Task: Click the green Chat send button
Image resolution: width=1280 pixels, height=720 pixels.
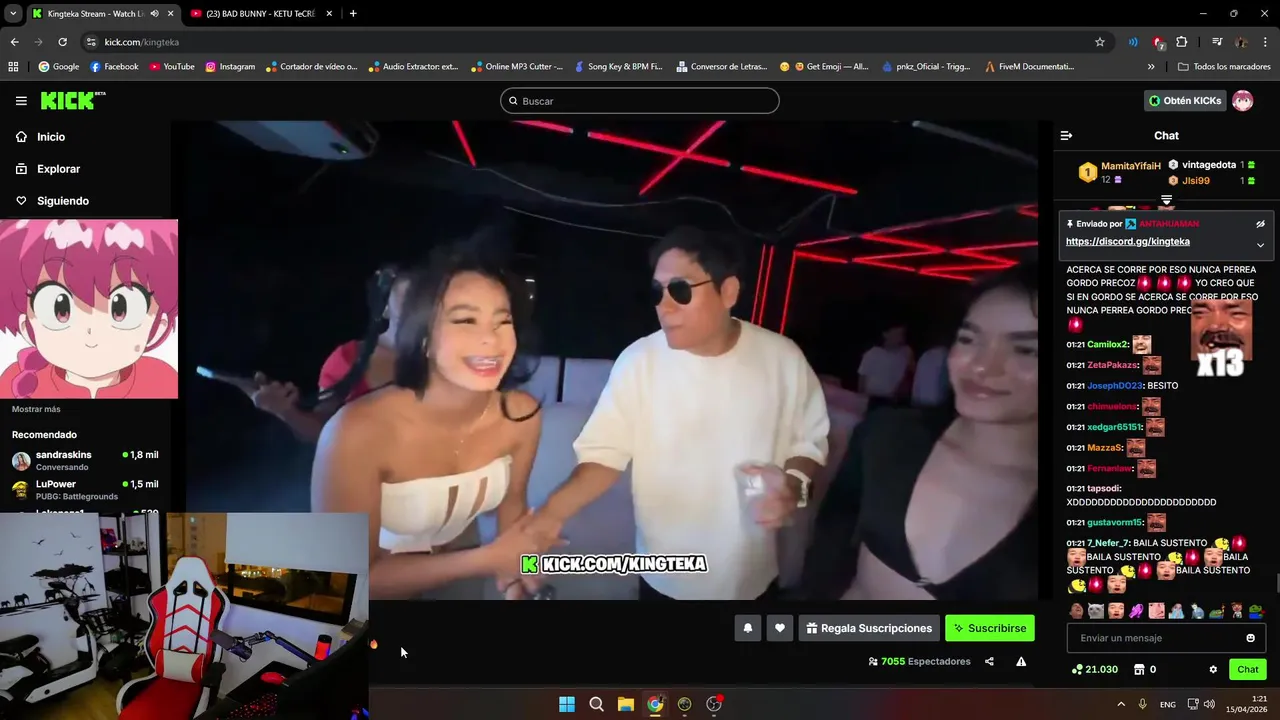Action: click(x=1248, y=670)
